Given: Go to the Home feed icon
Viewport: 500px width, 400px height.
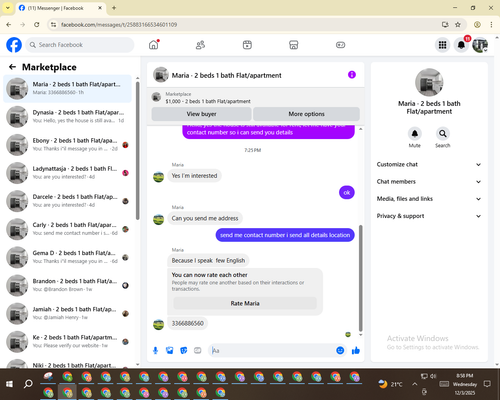Looking at the screenshot, I should [x=154, y=45].
